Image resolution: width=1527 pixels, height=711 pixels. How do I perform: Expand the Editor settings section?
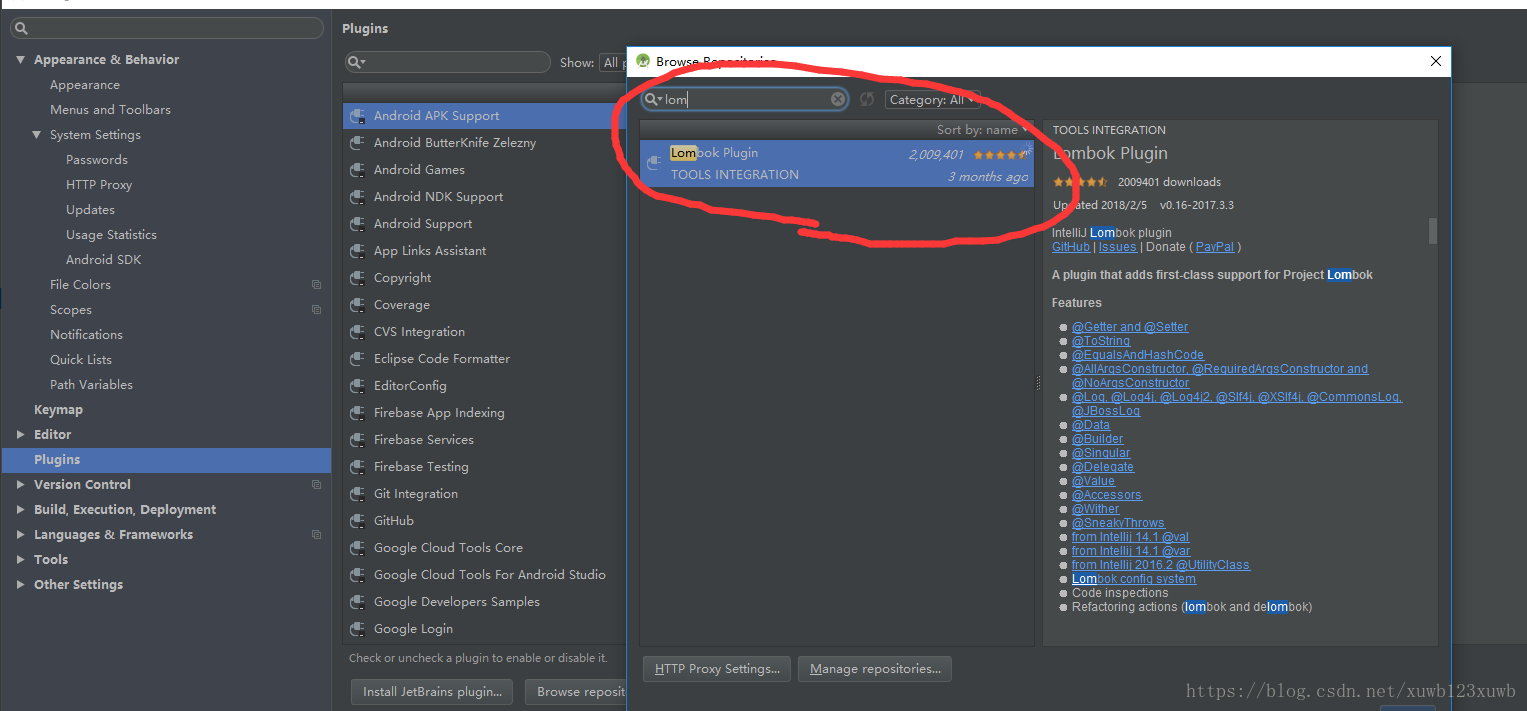(21, 435)
